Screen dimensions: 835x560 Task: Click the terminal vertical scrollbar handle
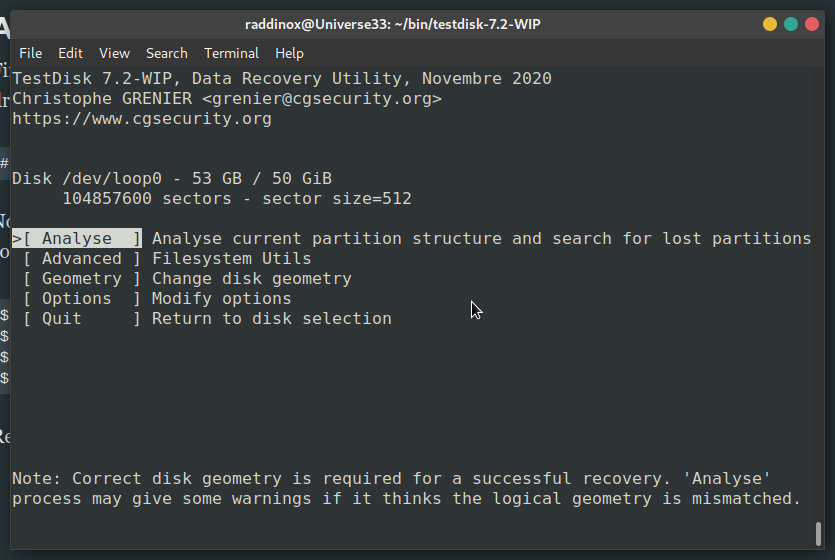click(x=818, y=534)
